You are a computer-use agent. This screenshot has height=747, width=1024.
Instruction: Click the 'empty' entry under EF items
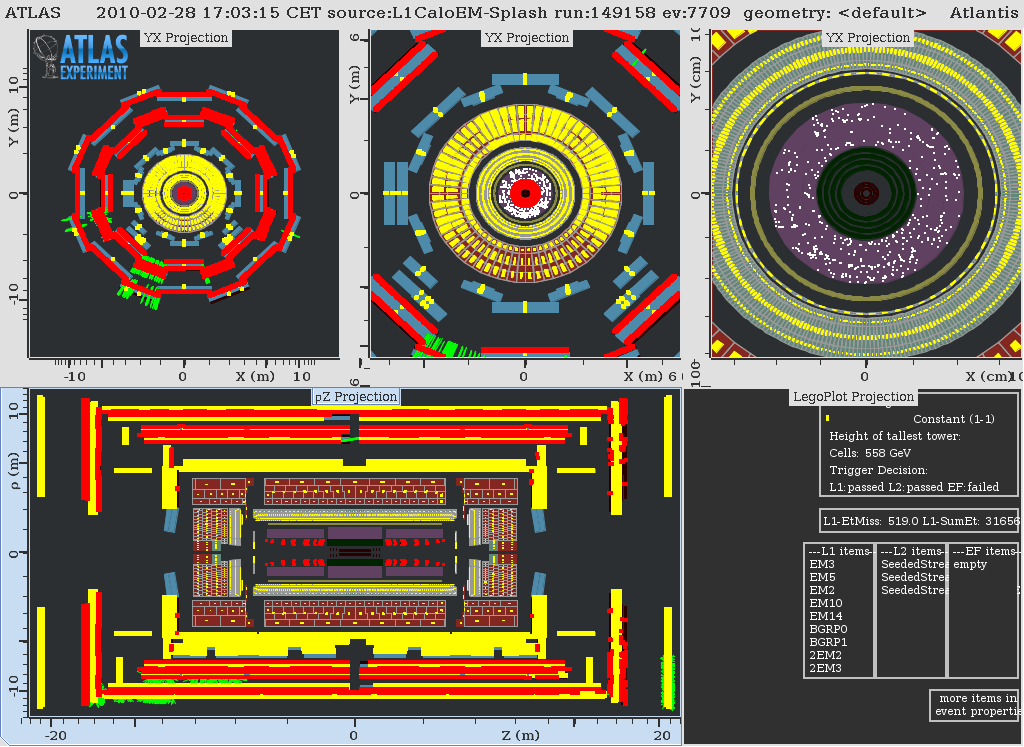(970, 564)
